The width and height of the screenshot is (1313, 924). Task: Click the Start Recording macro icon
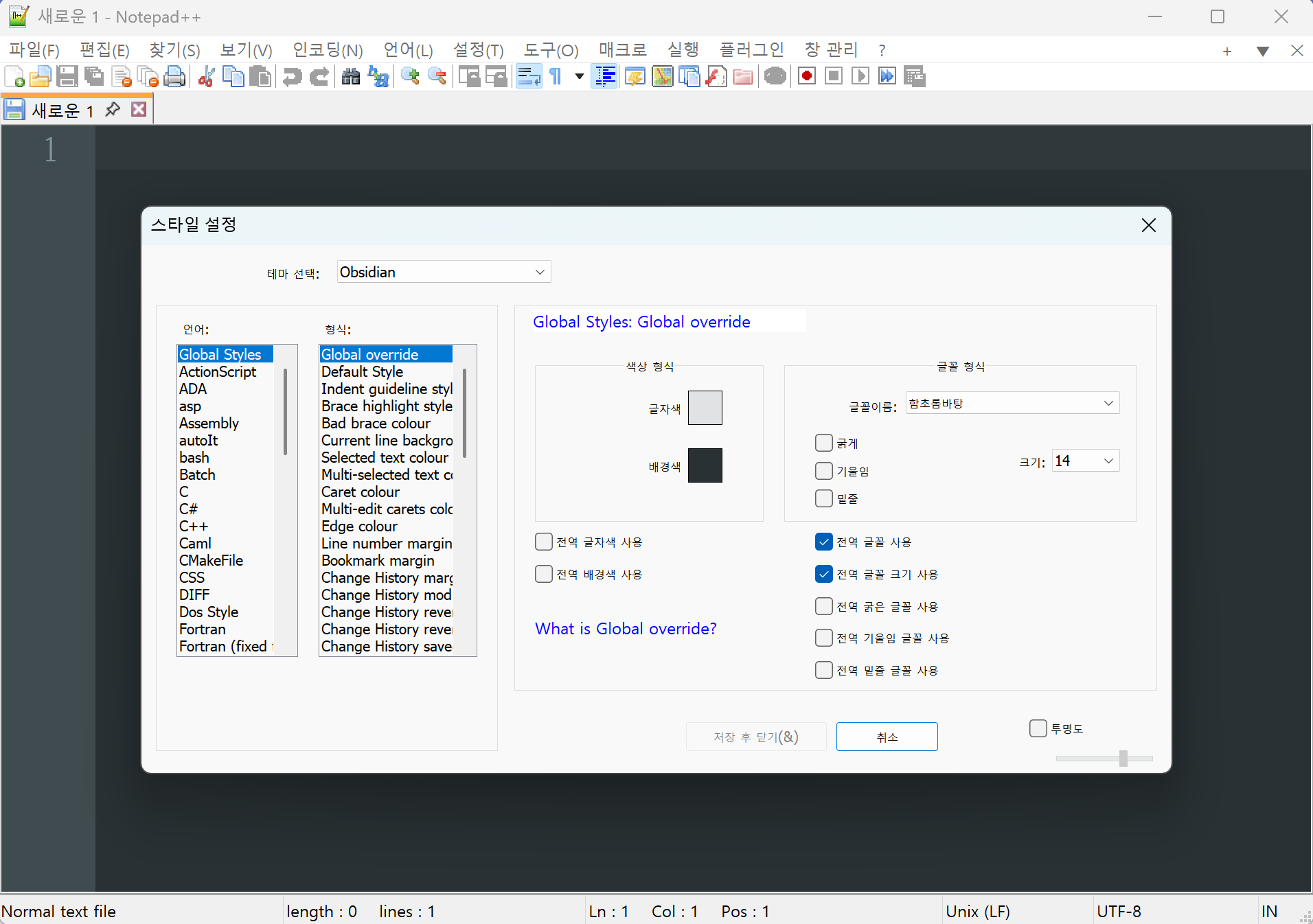point(807,77)
